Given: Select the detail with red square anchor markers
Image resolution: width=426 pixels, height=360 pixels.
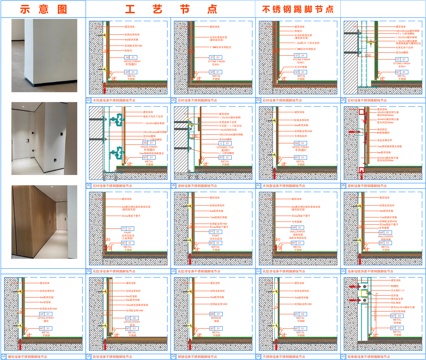Looking at the screenshot, I should click(x=383, y=143).
